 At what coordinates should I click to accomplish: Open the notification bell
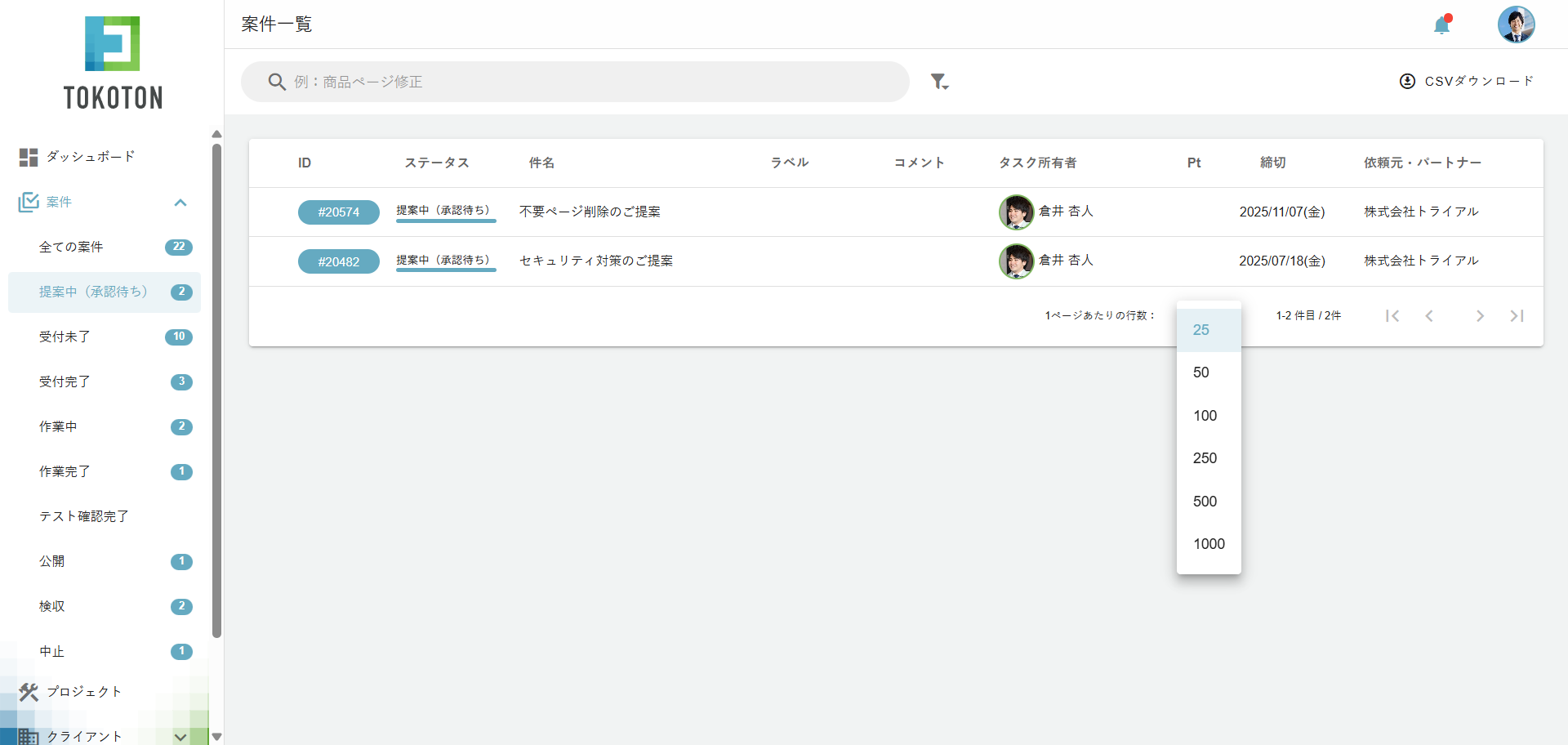coord(1441,25)
